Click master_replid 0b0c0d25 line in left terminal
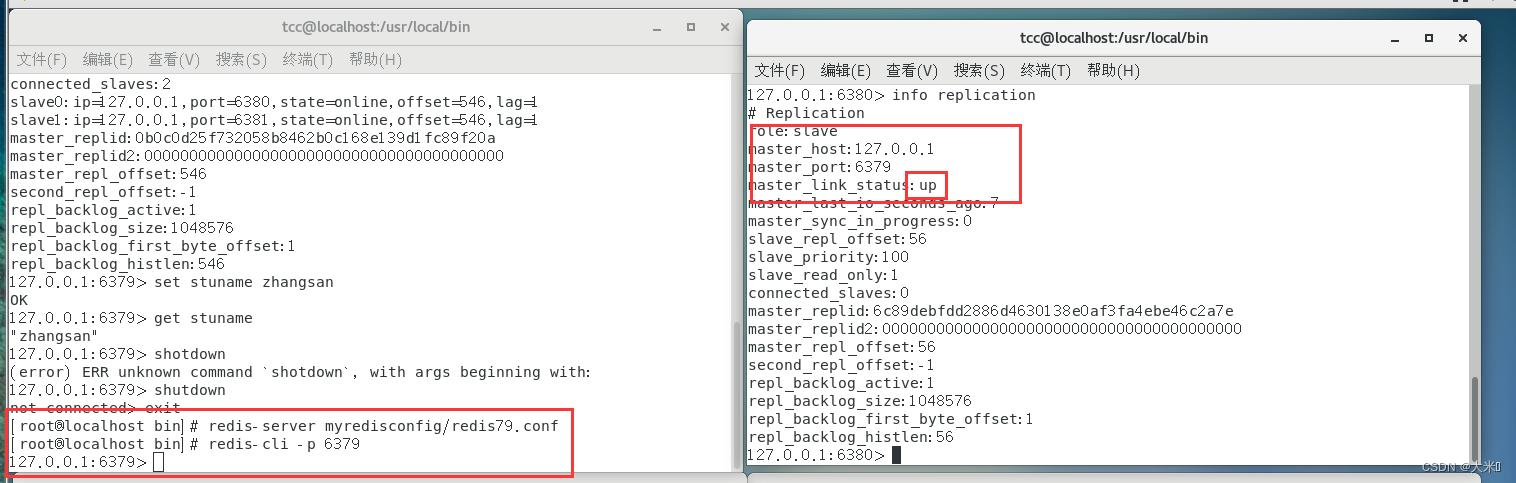This screenshot has height=483, width=1516. pyautogui.click(x=252, y=138)
